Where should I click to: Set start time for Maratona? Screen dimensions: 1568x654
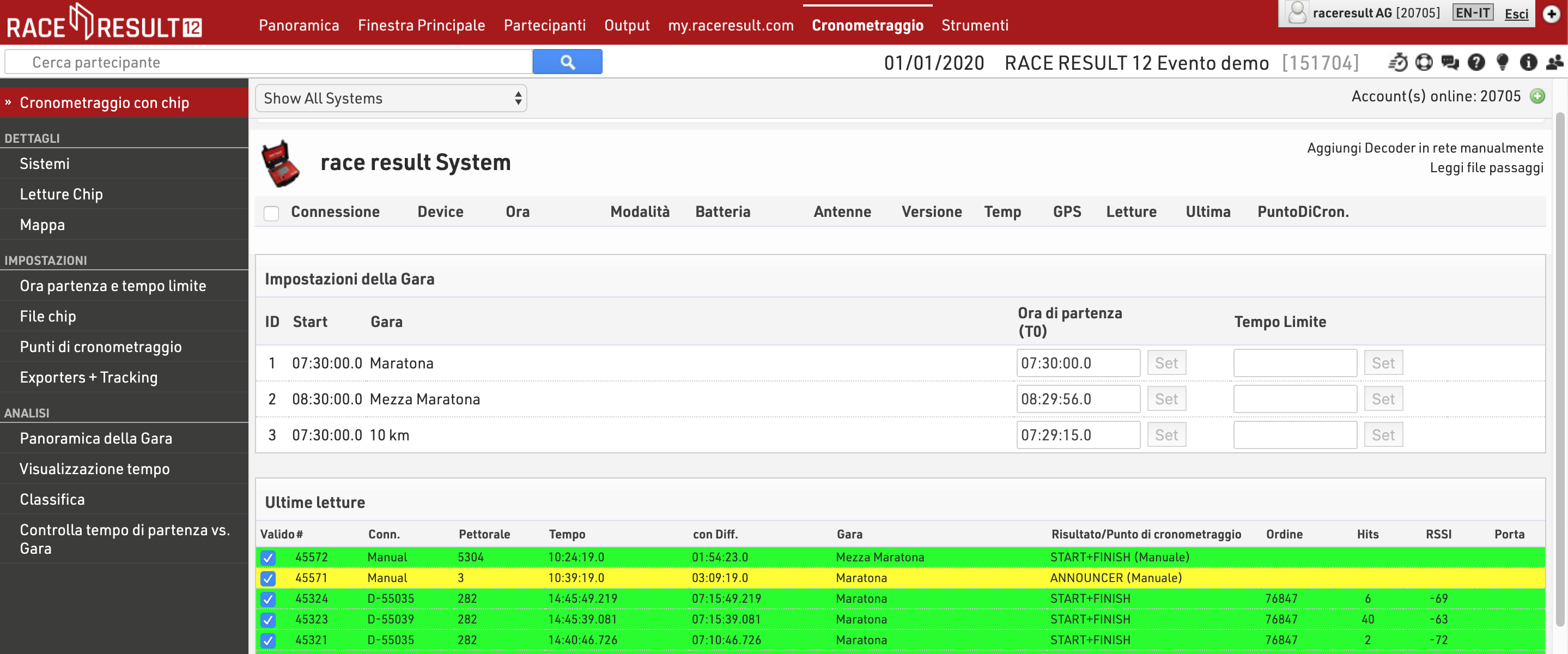click(1166, 363)
